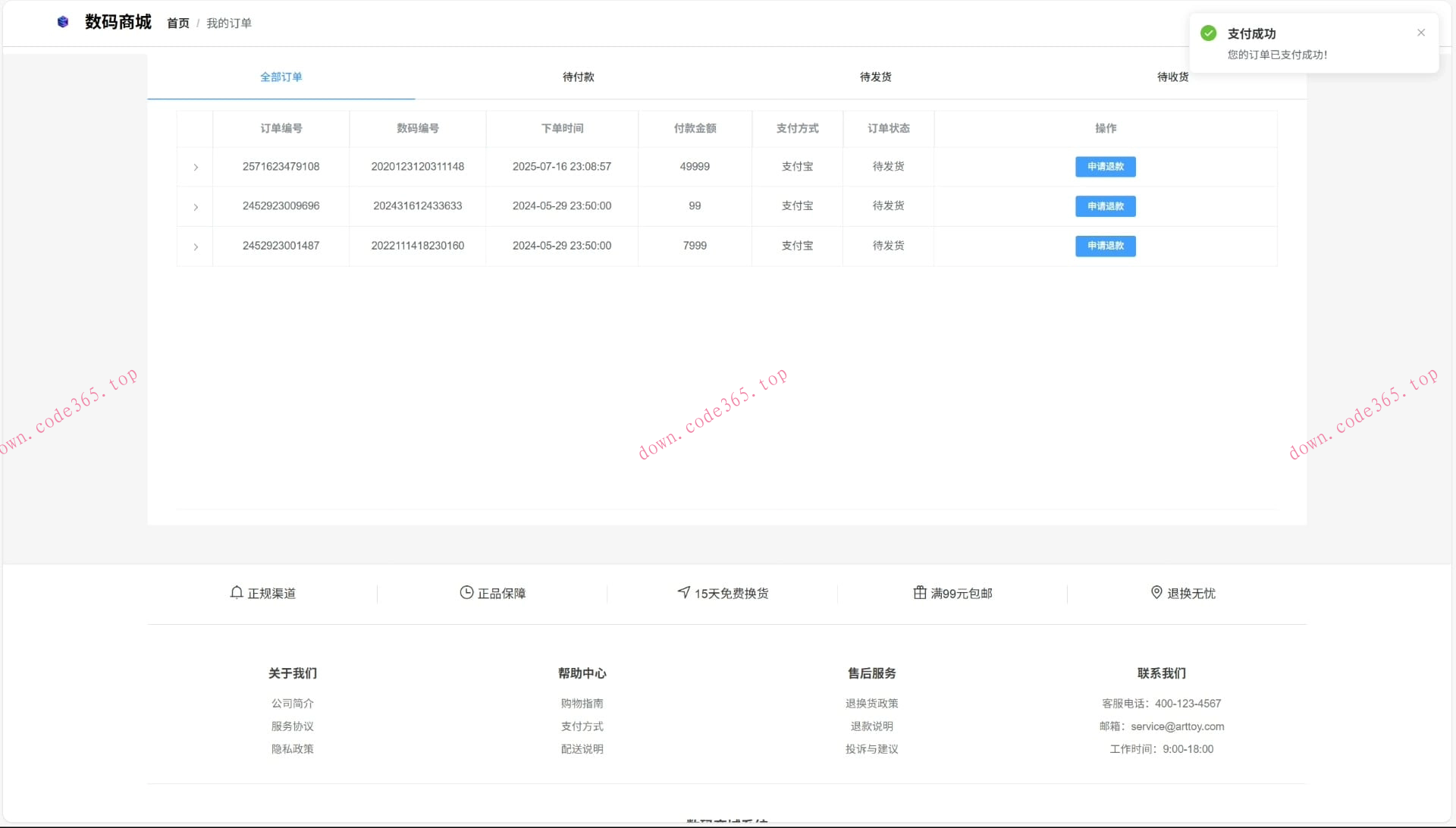Open the 隐私政策 footer link
This screenshot has width=1456, height=828.
coord(292,749)
